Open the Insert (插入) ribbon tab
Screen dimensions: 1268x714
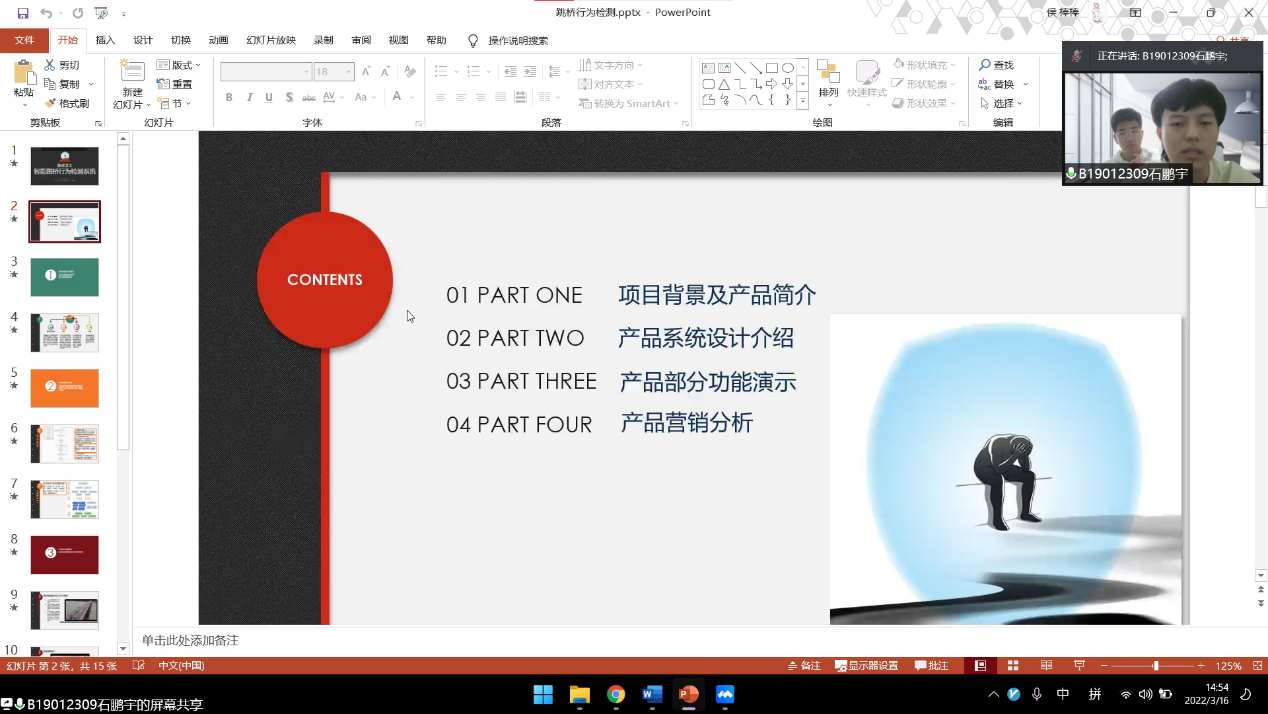[x=105, y=40]
